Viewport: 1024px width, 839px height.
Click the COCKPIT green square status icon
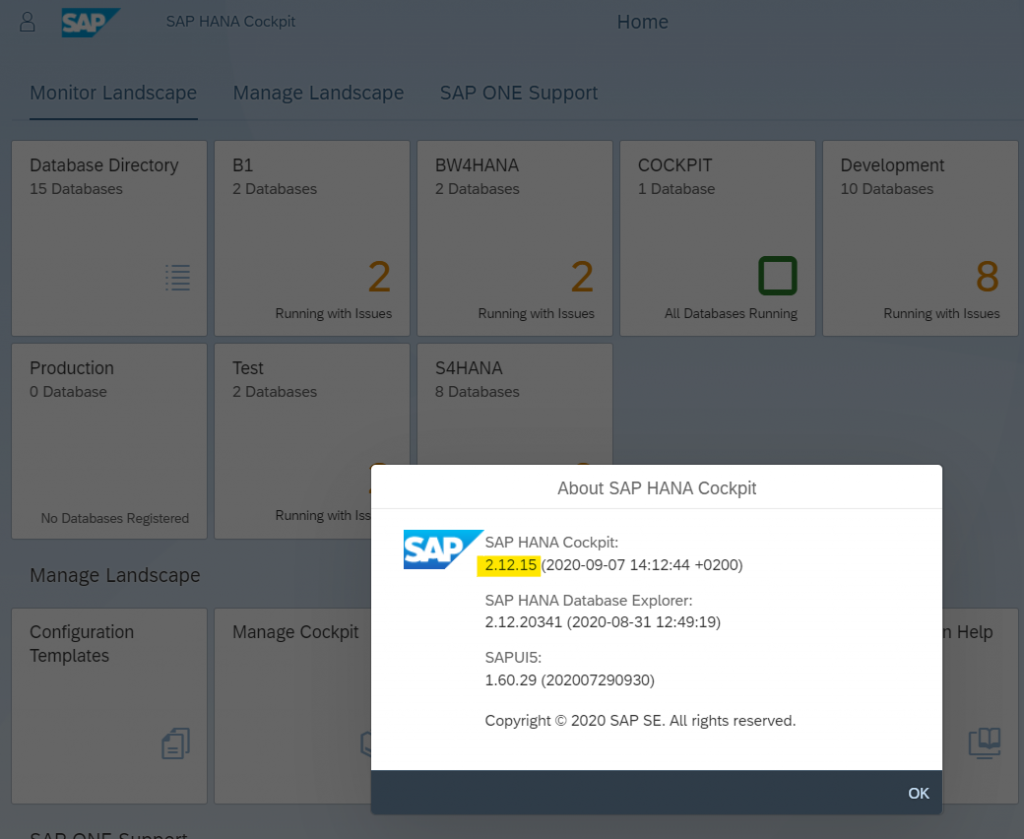point(777,276)
